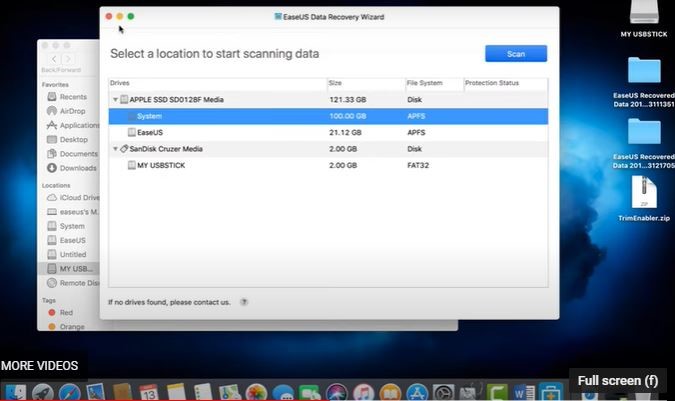This screenshot has width=675, height=401.
Task: Open Downloads in Finder sidebar
Action: click(x=71, y=168)
